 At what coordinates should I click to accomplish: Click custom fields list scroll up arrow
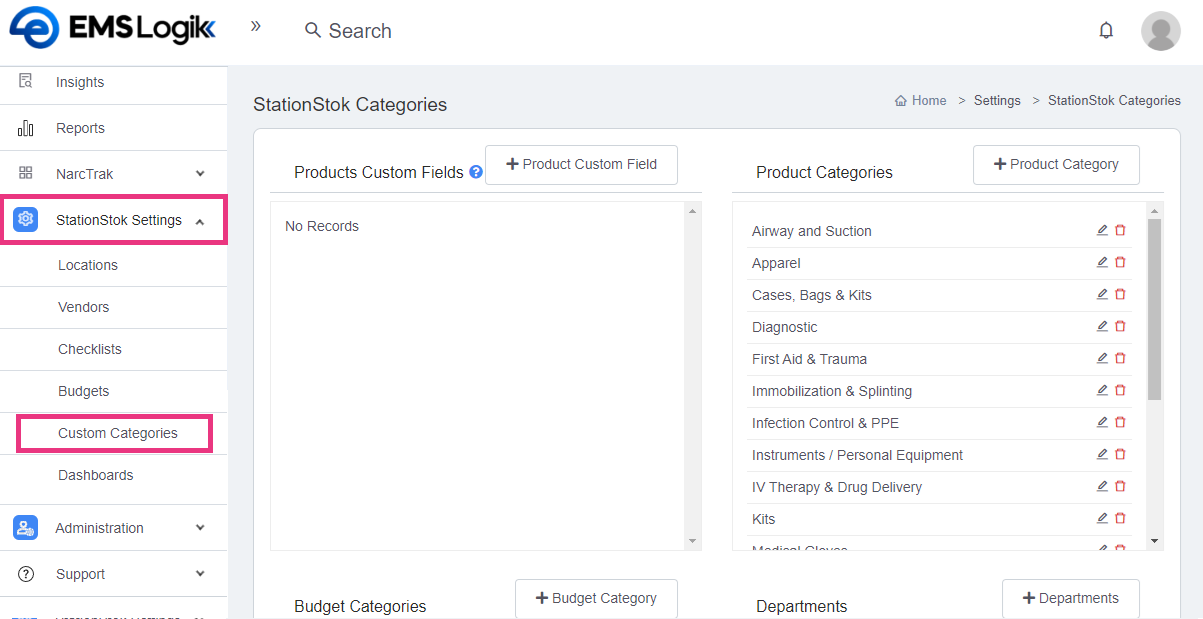[692, 210]
